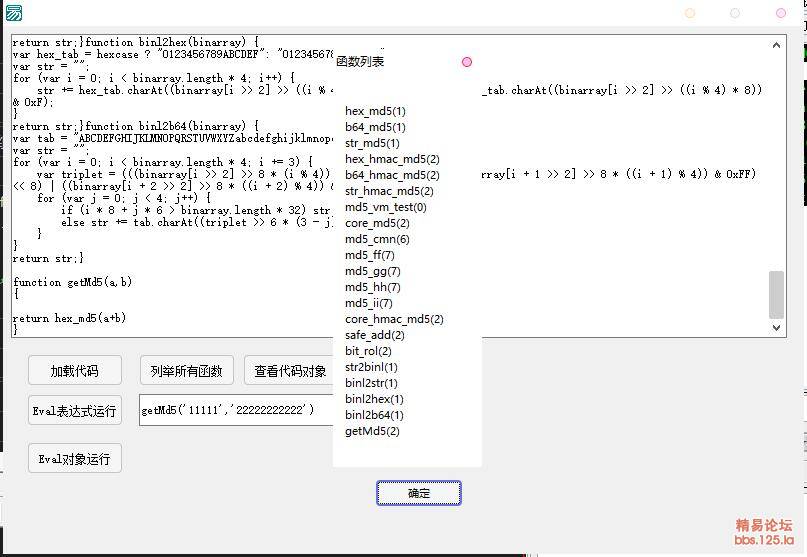Close the 函数列表 popup via pink dot
This screenshot has height=557, width=807.
coord(467,62)
